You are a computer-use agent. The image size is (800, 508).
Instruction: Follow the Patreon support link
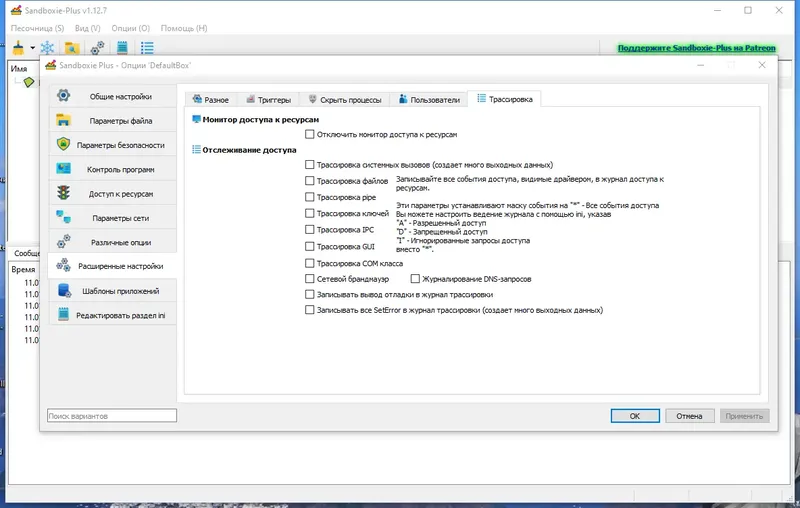tap(696, 48)
